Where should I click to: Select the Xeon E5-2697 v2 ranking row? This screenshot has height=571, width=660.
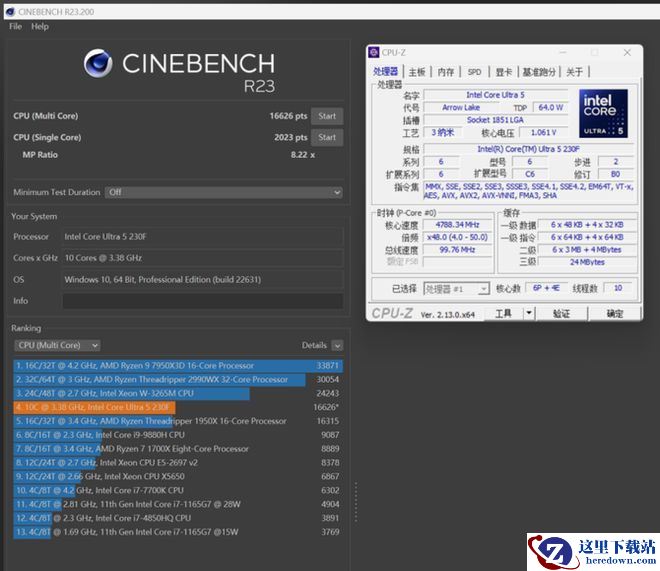tap(178, 463)
